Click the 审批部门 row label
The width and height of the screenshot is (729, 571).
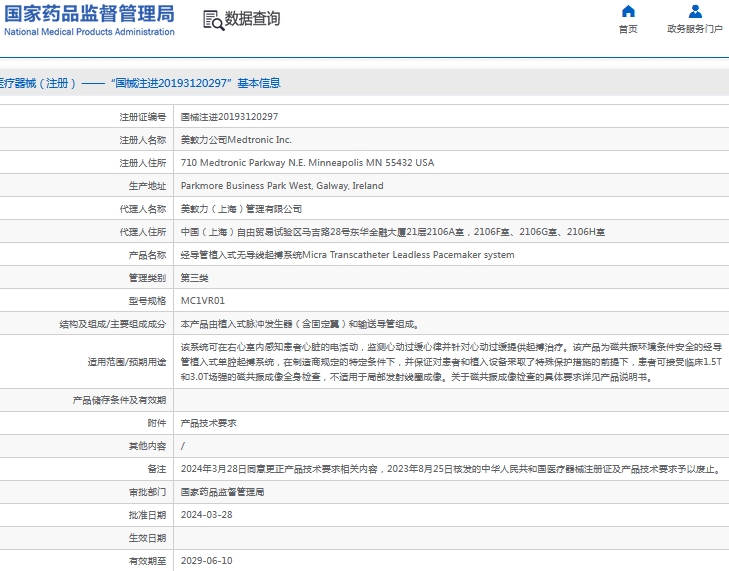click(147, 492)
